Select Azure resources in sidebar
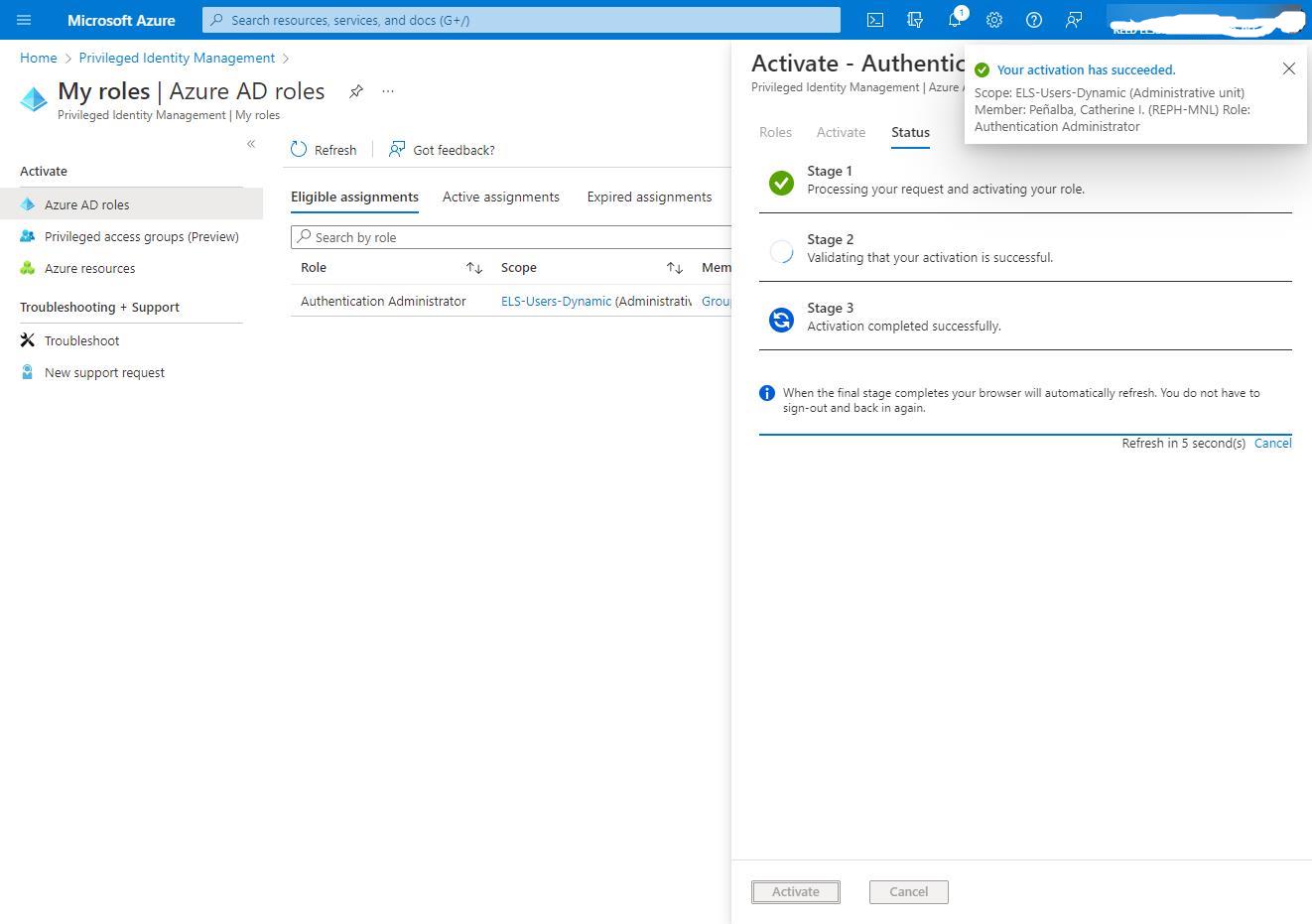This screenshot has width=1312, height=924. [131, 268]
